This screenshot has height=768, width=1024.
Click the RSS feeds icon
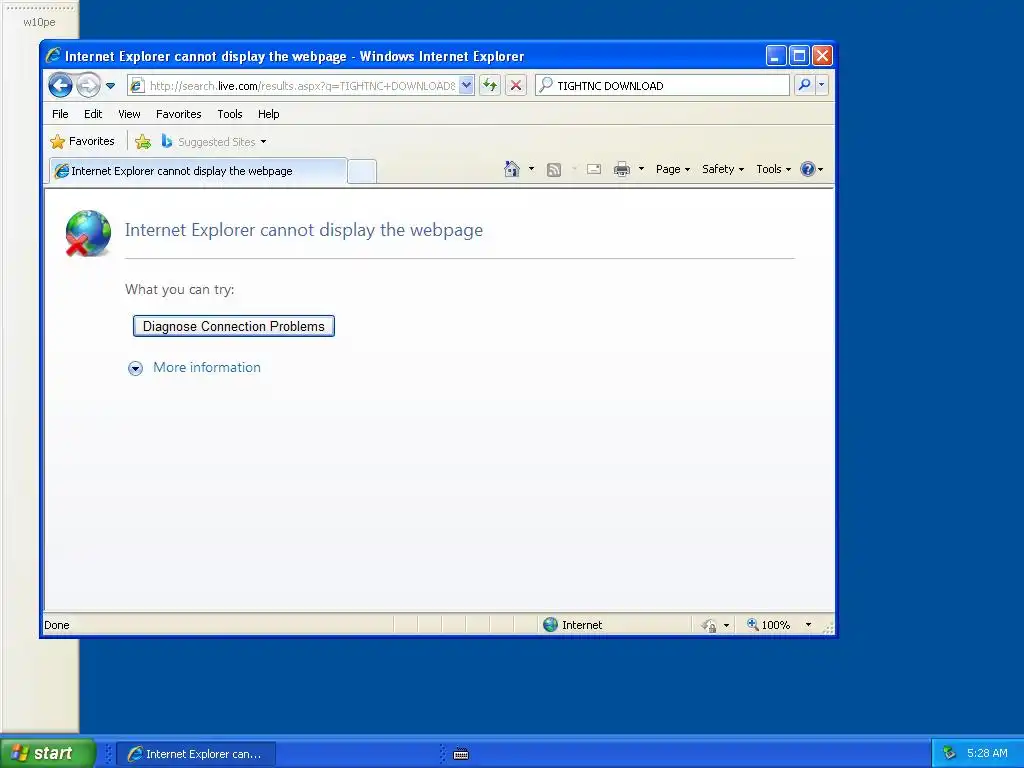click(554, 170)
